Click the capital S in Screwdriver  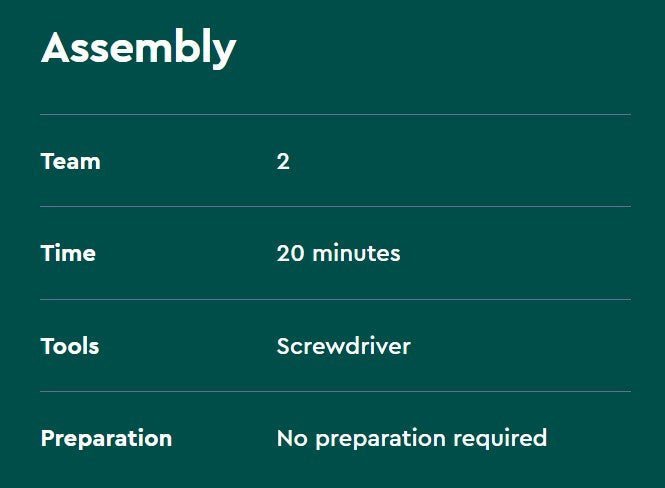tap(284, 346)
